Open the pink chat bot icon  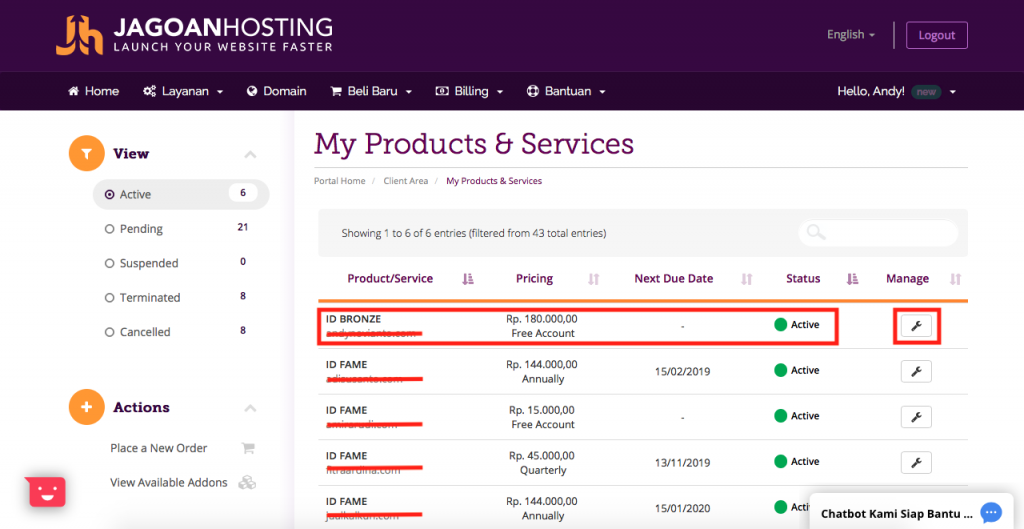(x=47, y=492)
